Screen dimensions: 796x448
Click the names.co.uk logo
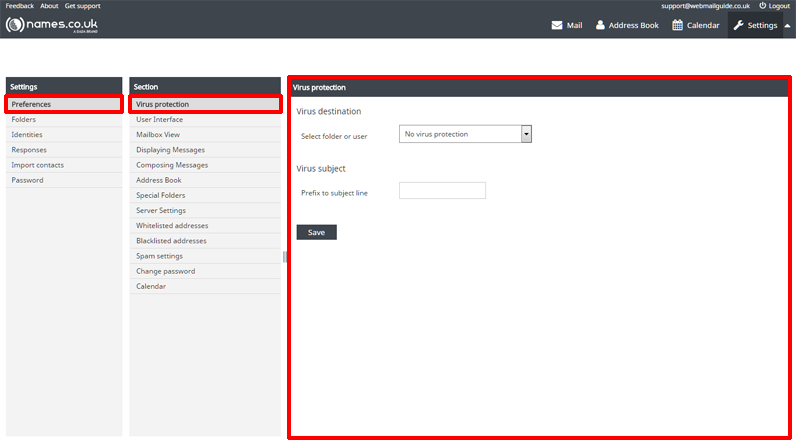(x=52, y=24)
